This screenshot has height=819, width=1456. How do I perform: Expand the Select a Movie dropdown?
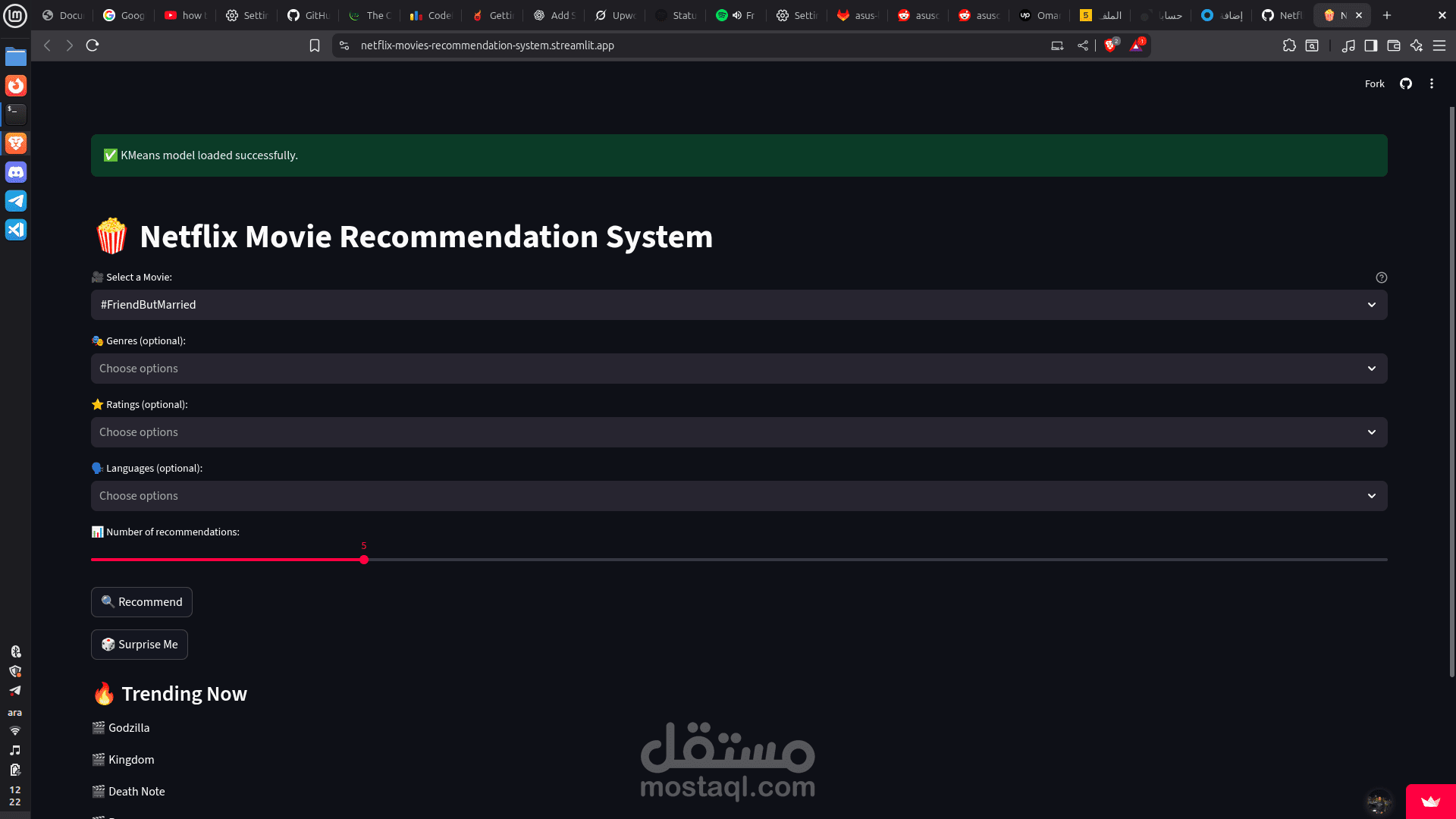tap(739, 305)
